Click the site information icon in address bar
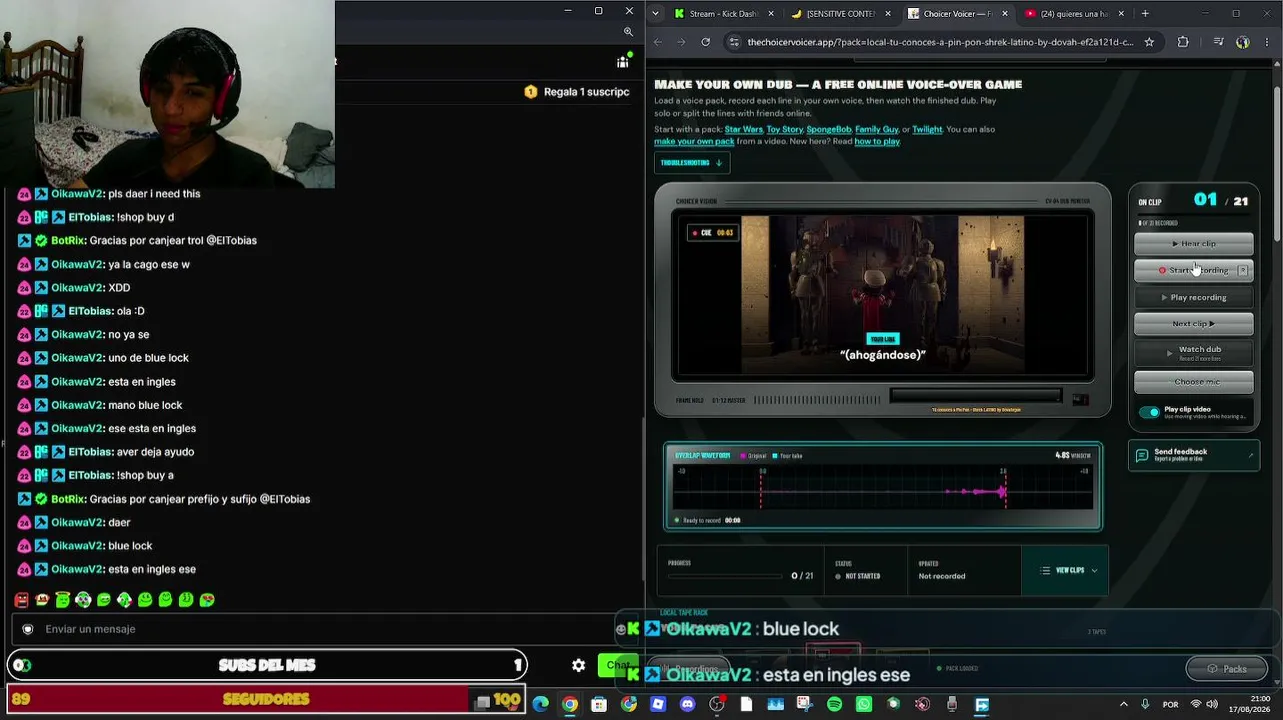This screenshot has width=1283, height=720. (x=735, y=42)
